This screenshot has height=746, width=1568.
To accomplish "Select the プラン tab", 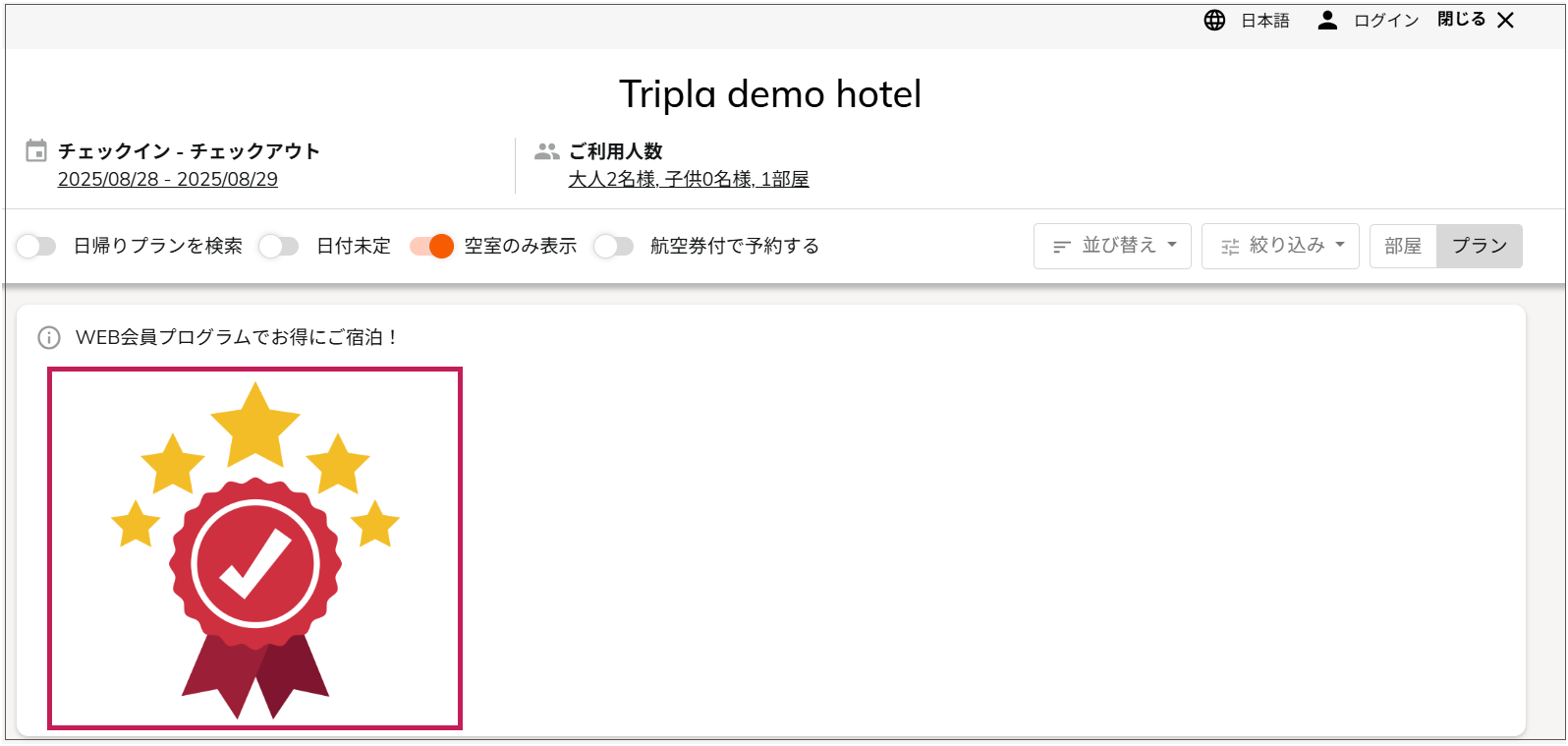I will (x=1479, y=246).
